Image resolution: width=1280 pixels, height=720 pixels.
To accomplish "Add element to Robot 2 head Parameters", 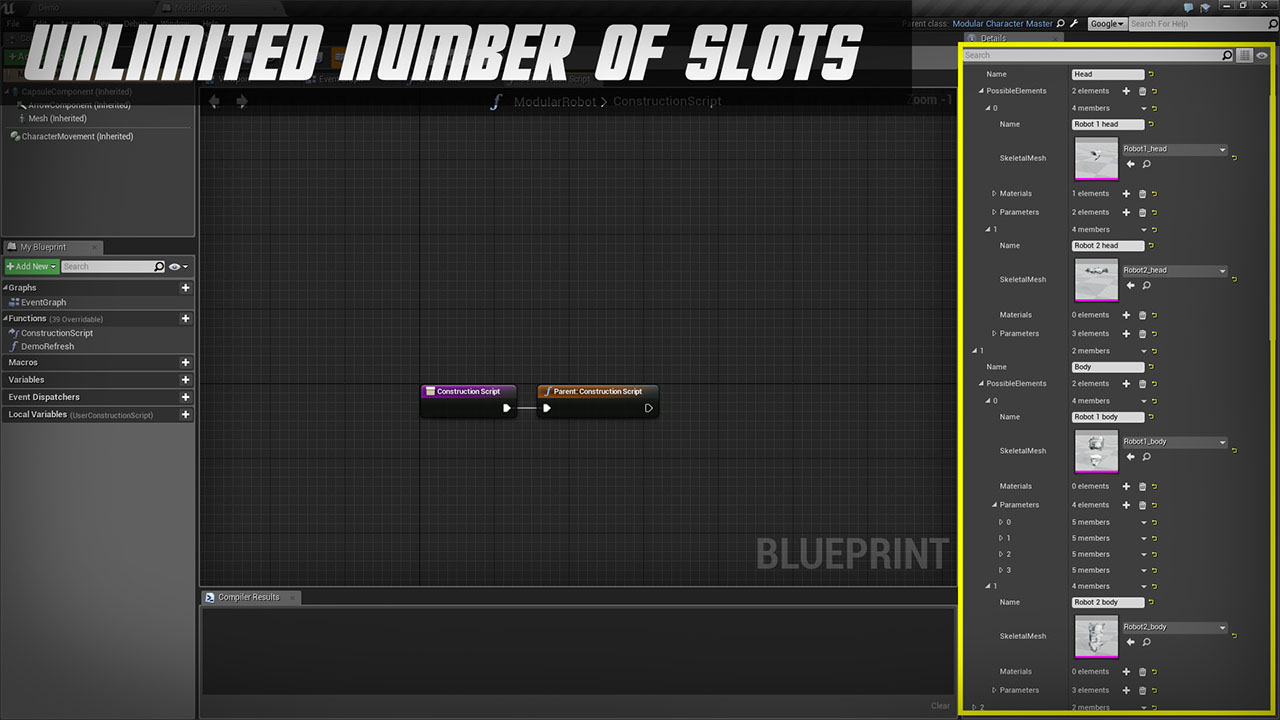I will pos(1126,334).
